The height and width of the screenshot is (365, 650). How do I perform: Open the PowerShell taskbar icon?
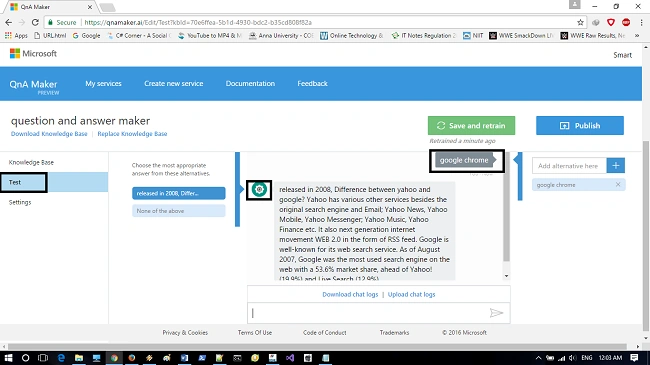(202, 358)
